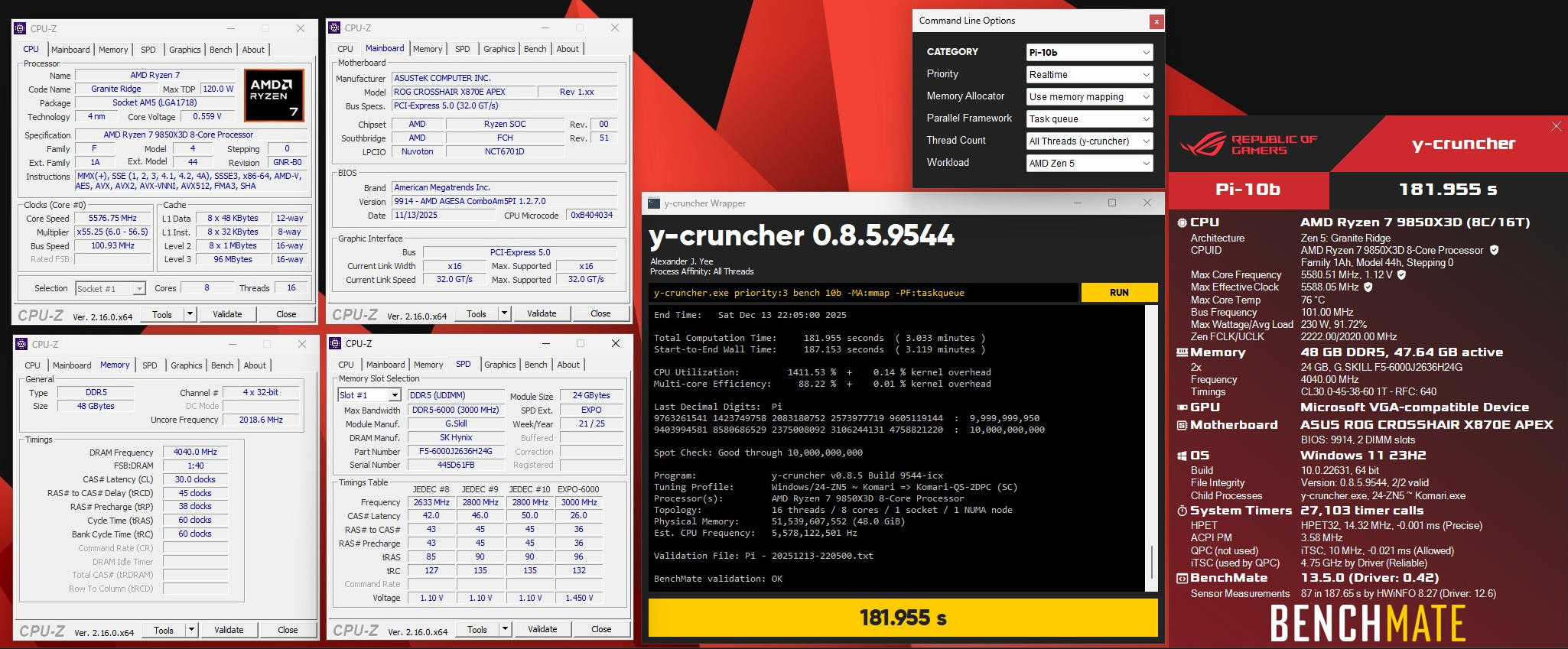The width and height of the screenshot is (1568, 649).
Task: Open the Parallel Framework dropdown
Action: point(1089,118)
